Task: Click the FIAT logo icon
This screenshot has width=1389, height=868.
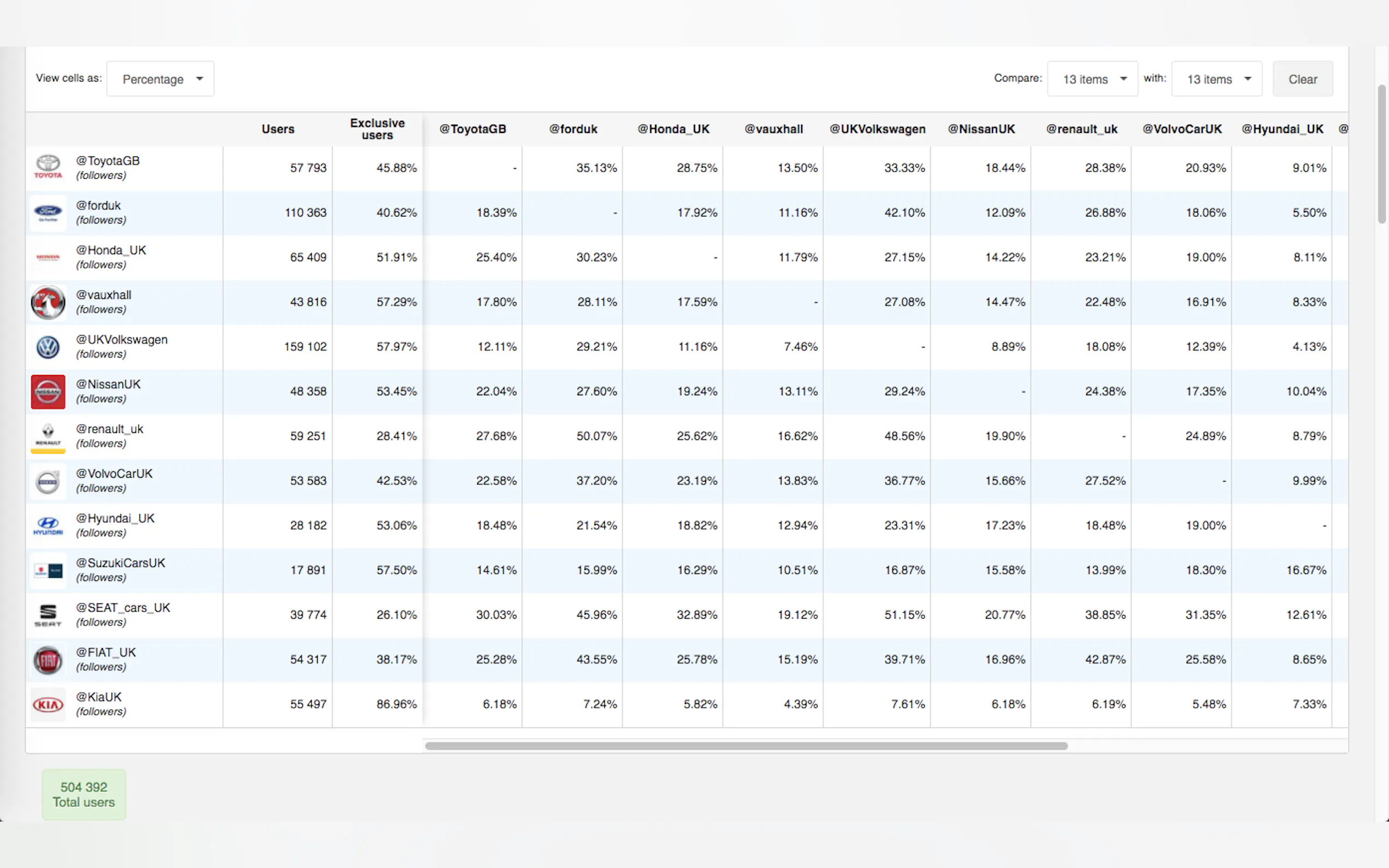Action: click(x=48, y=660)
